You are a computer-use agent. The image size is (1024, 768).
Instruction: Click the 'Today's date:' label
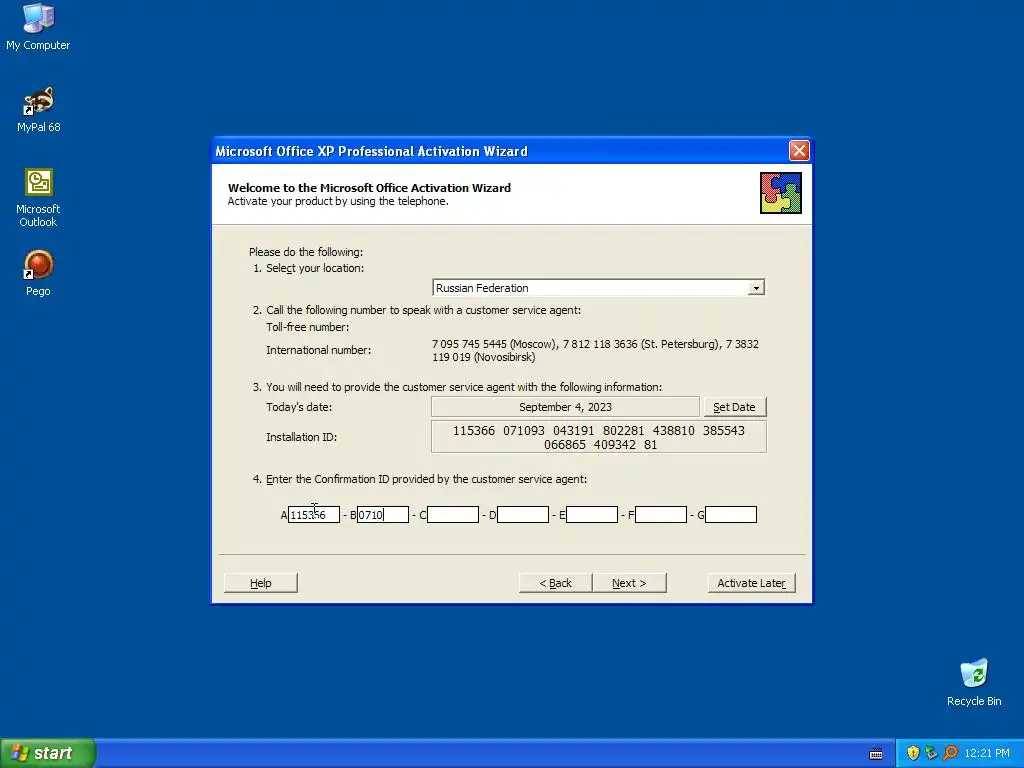299,407
